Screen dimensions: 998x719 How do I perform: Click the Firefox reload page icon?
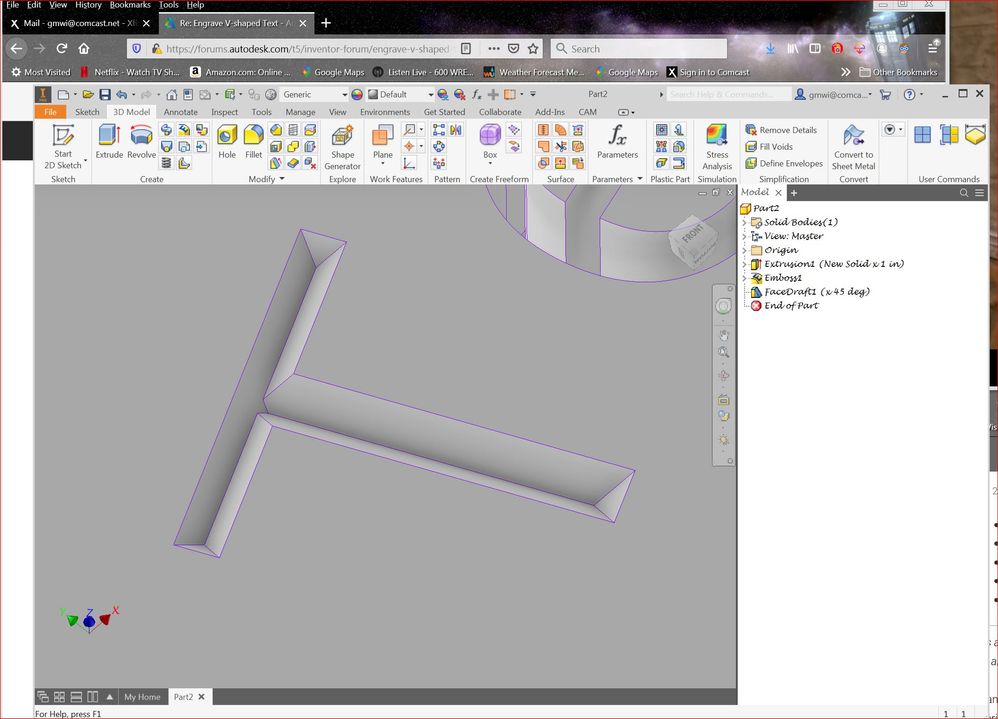62,48
